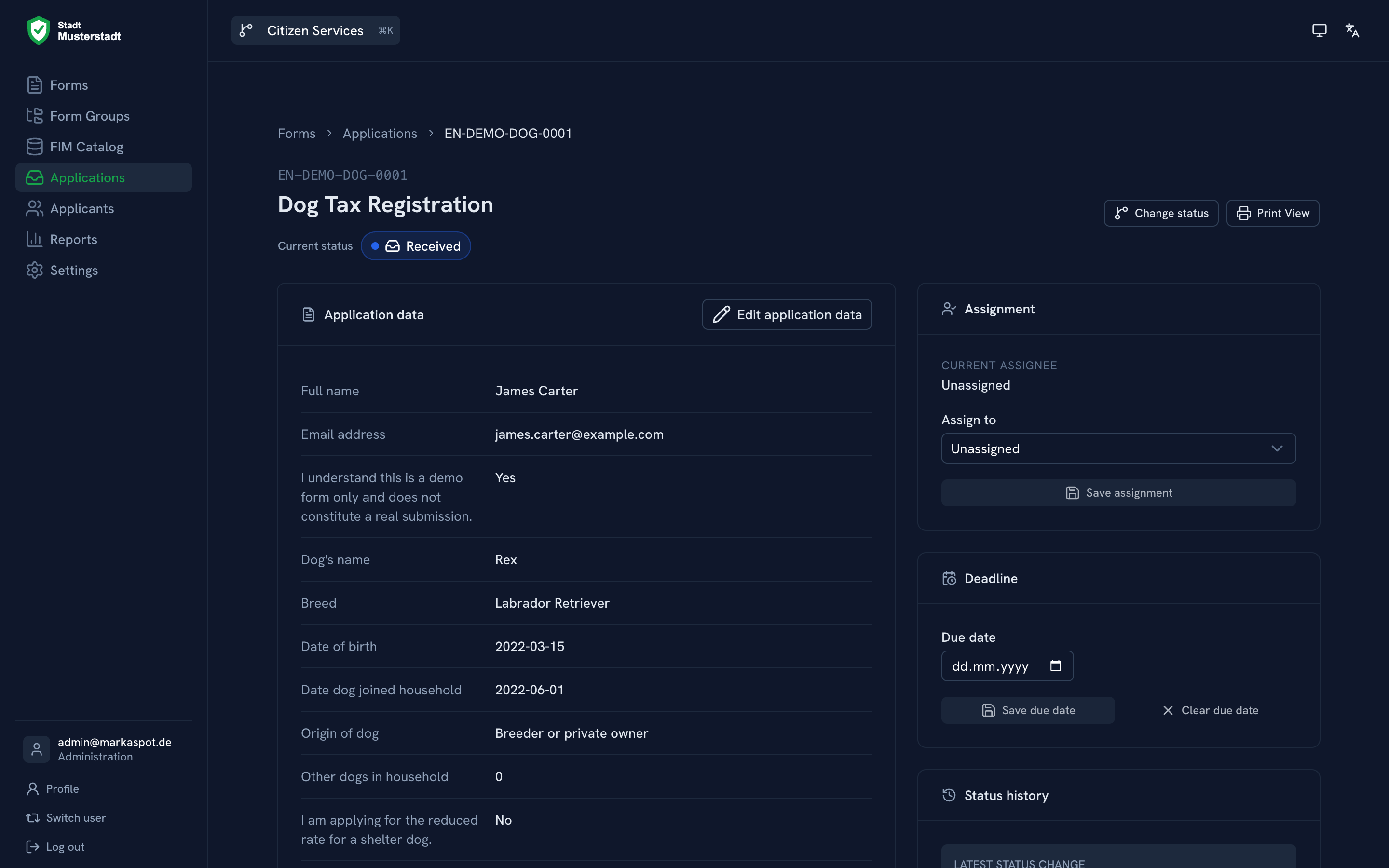Image resolution: width=1389 pixels, height=868 pixels.
Task: Open Reports in the sidebar
Action: point(103,239)
